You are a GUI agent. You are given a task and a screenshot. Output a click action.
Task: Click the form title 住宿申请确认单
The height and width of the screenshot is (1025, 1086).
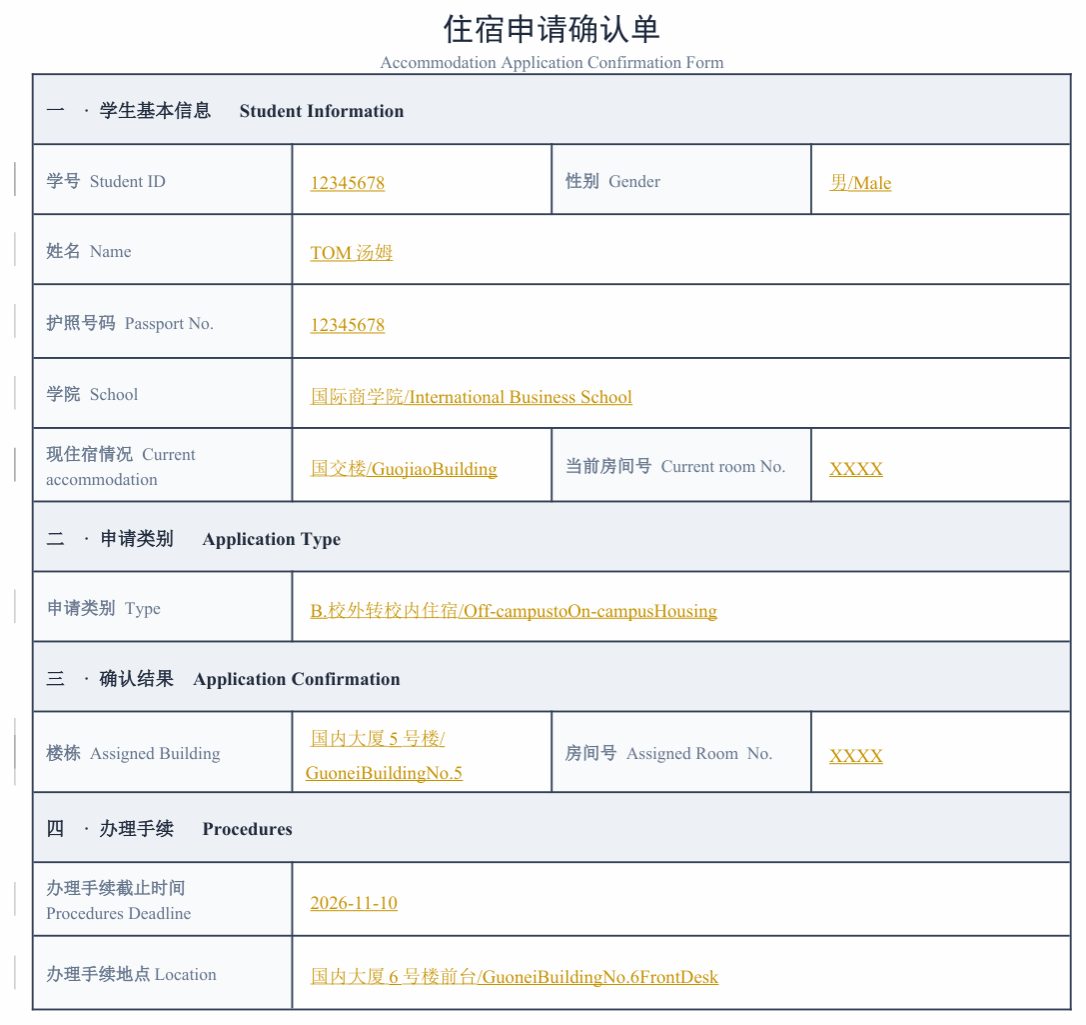[551, 29]
